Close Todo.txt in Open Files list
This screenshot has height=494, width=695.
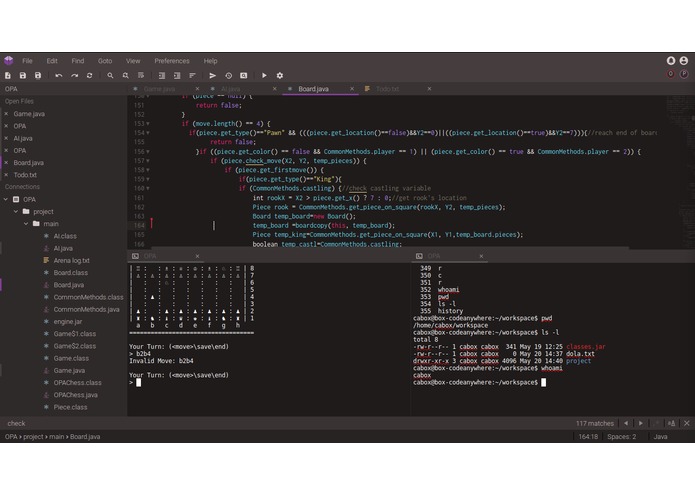click(x=6, y=175)
